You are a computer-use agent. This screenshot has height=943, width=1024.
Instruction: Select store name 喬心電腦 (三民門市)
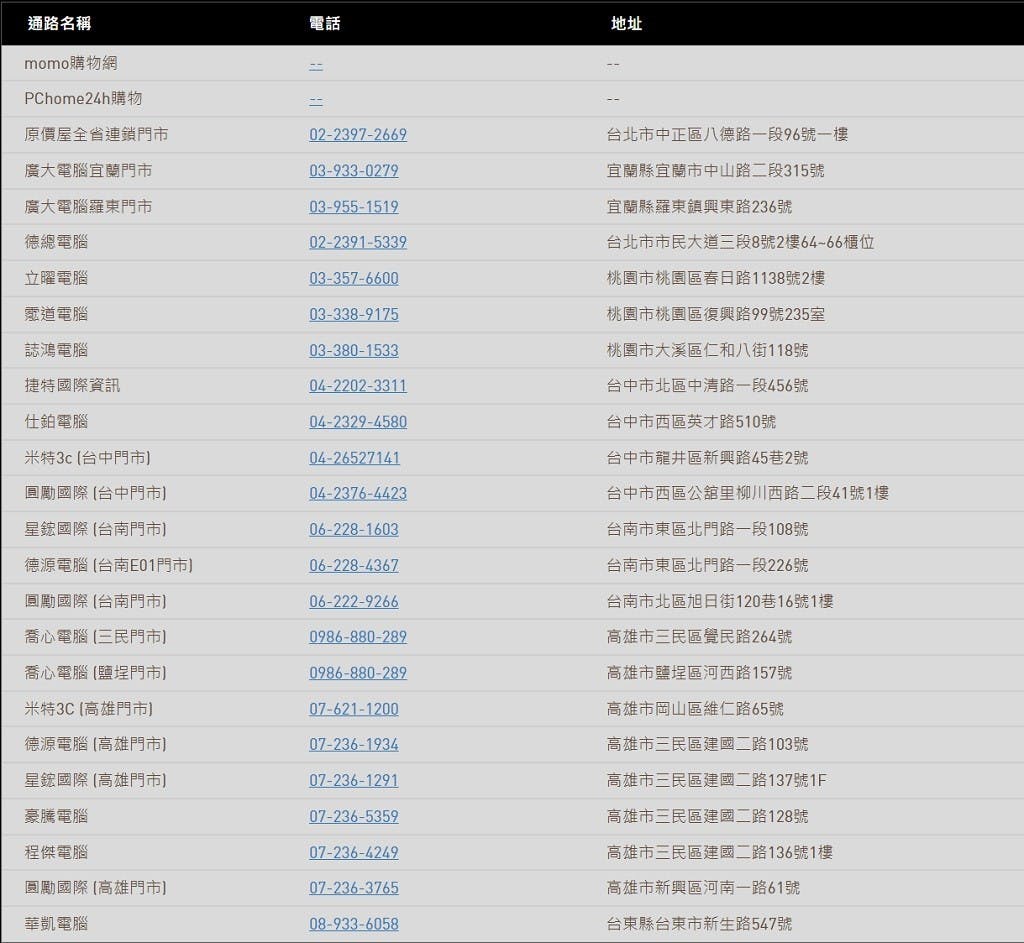click(x=95, y=637)
